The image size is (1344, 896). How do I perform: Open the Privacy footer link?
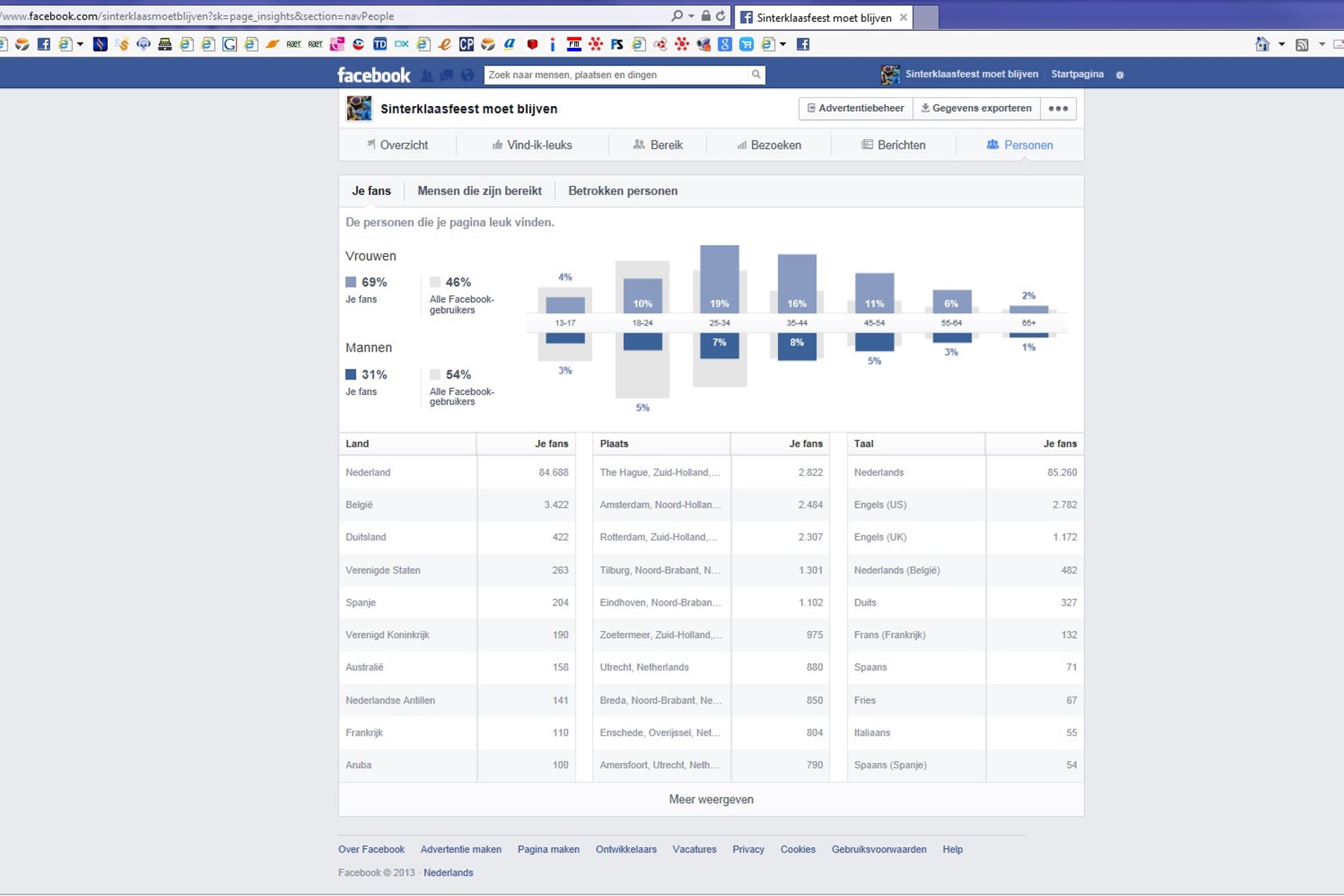[748, 850]
